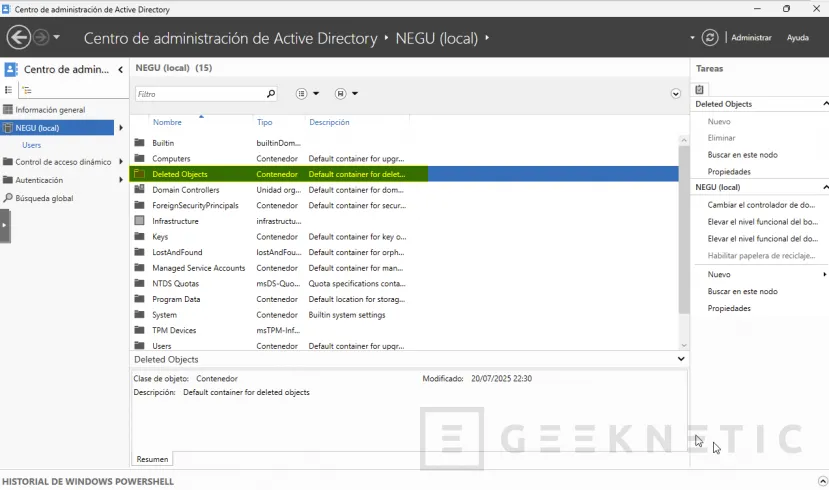Select the Users row in the list
The height and width of the screenshot is (490, 829).
point(404,346)
